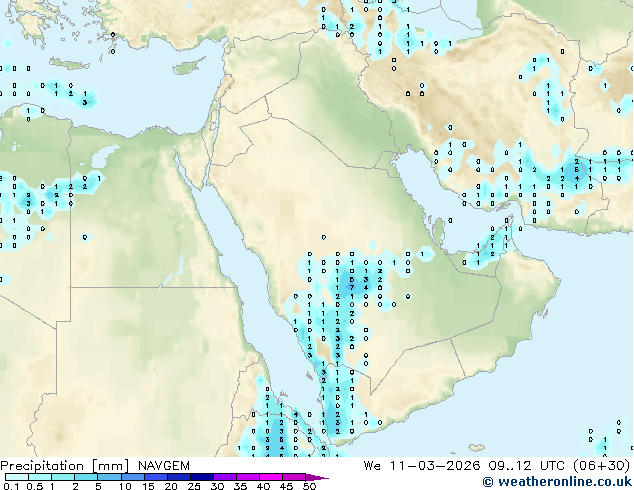634x490 pixels.
Task: Click the '7' rainfall value on the map
Action: pyautogui.click(x=352, y=288)
